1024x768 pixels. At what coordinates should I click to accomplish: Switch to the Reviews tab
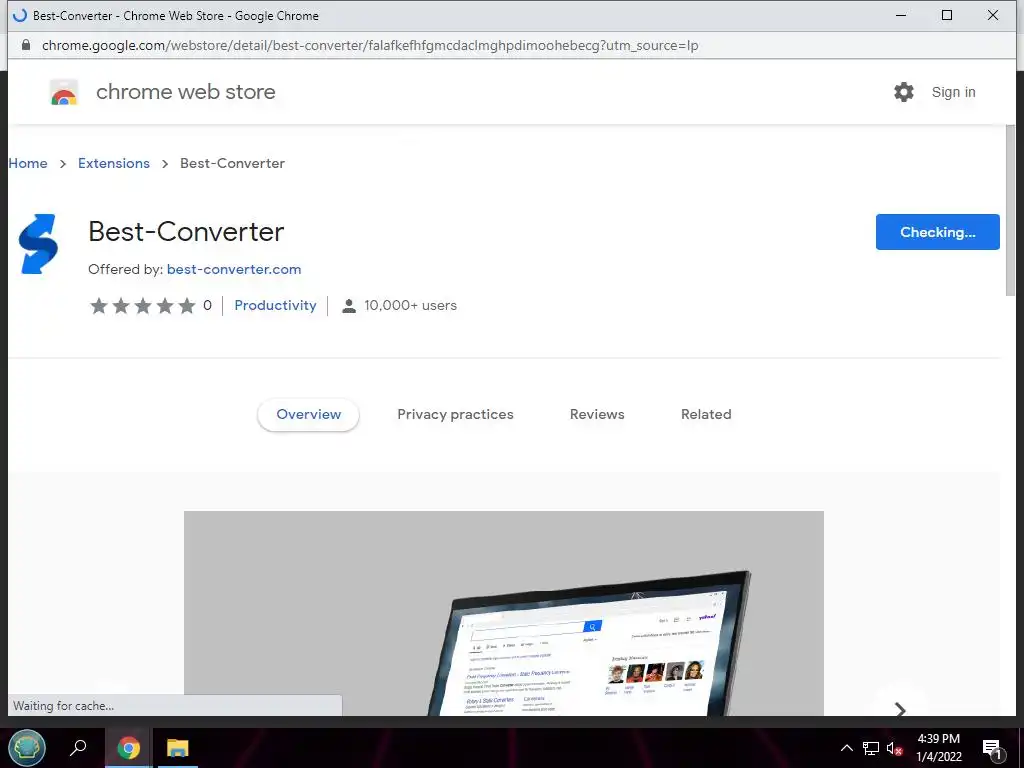[597, 415]
